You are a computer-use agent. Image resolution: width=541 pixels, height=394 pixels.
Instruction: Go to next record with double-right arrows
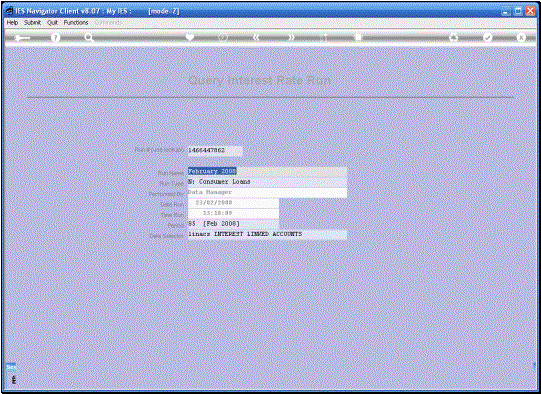click(x=291, y=37)
